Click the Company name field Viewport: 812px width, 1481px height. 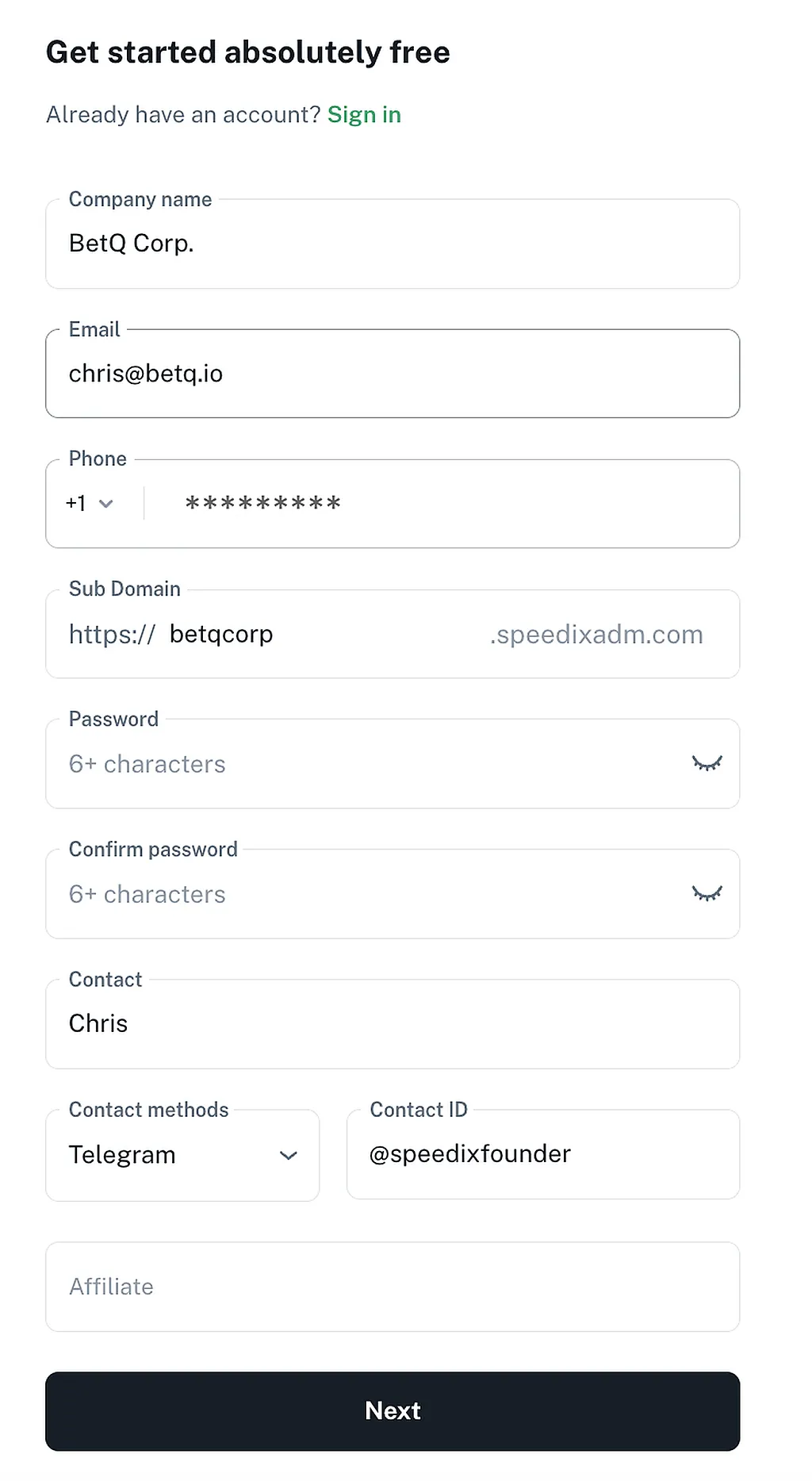tap(393, 244)
